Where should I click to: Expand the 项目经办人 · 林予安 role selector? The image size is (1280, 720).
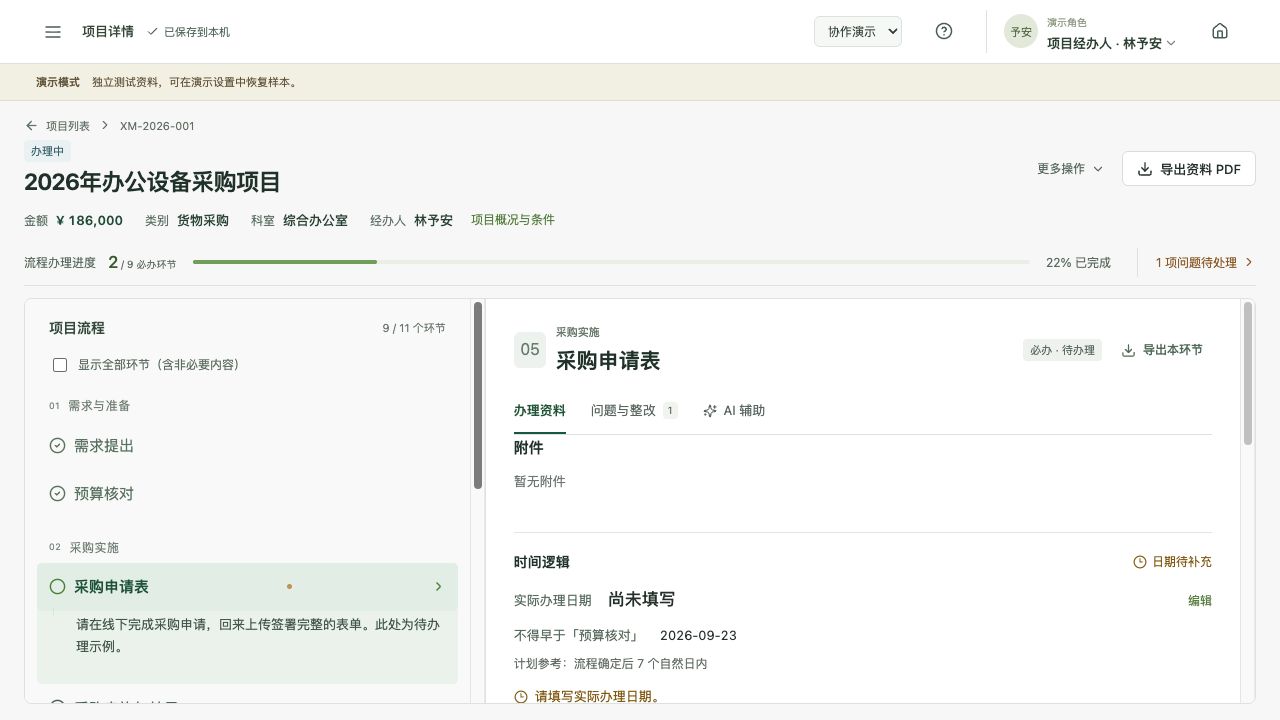[1111, 43]
